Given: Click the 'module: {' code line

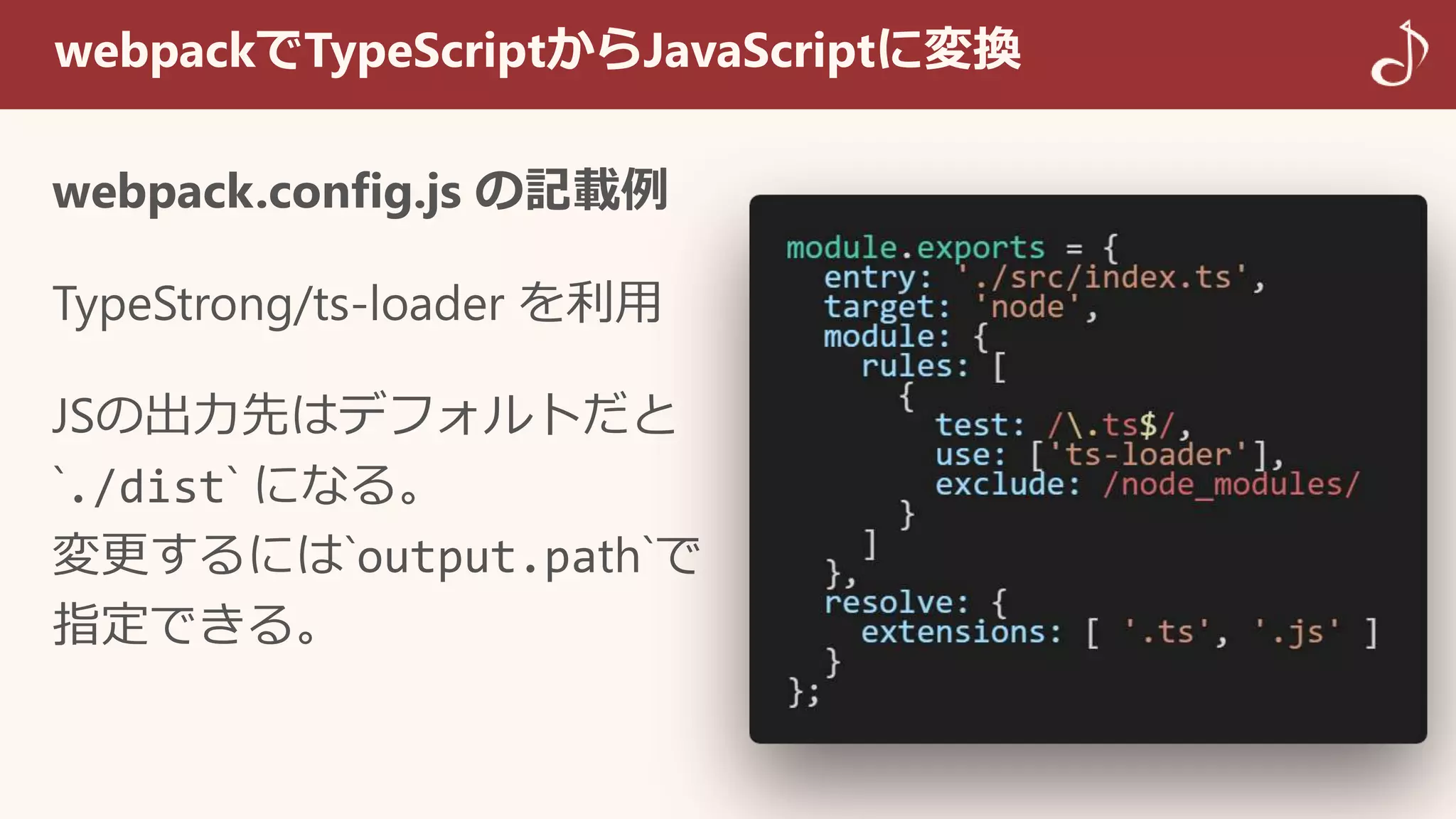Looking at the screenshot, I should pos(906,336).
